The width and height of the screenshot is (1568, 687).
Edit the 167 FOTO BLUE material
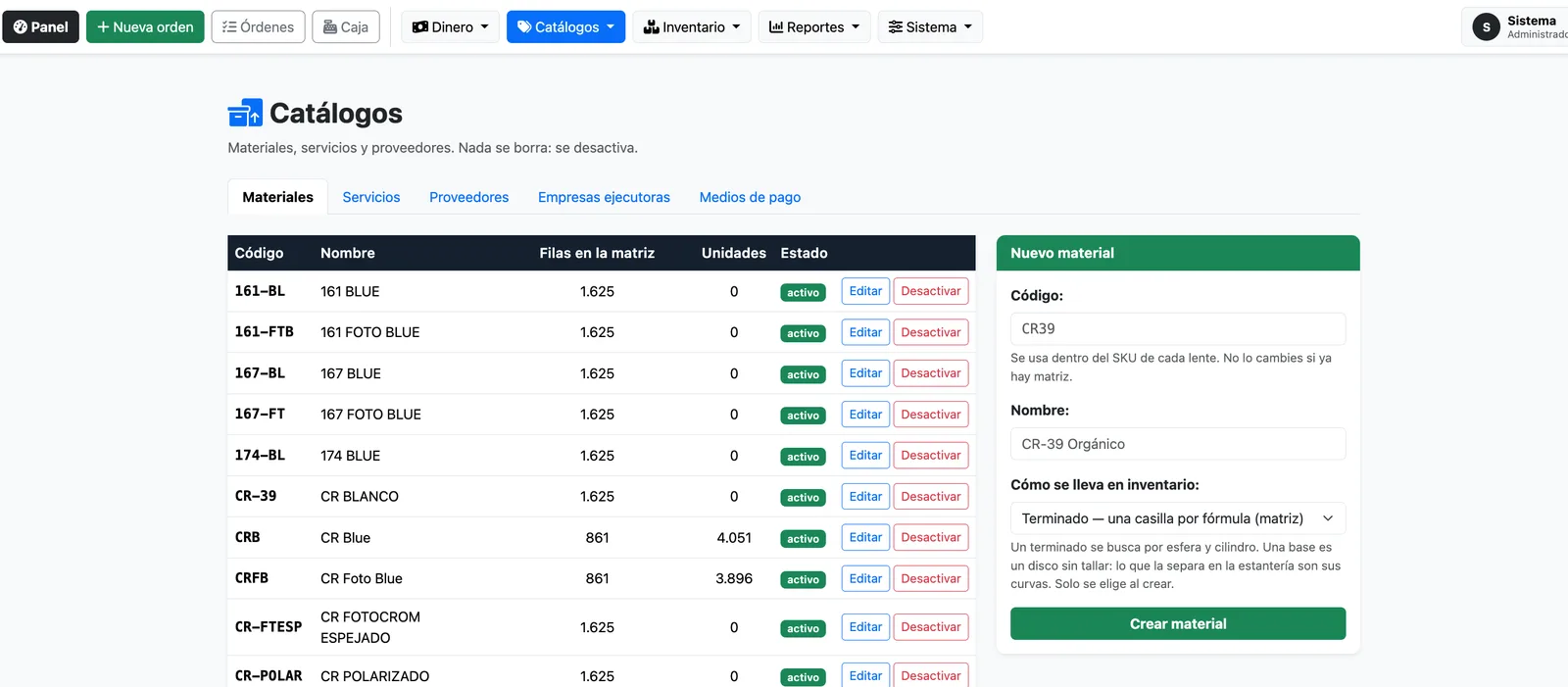click(x=865, y=415)
